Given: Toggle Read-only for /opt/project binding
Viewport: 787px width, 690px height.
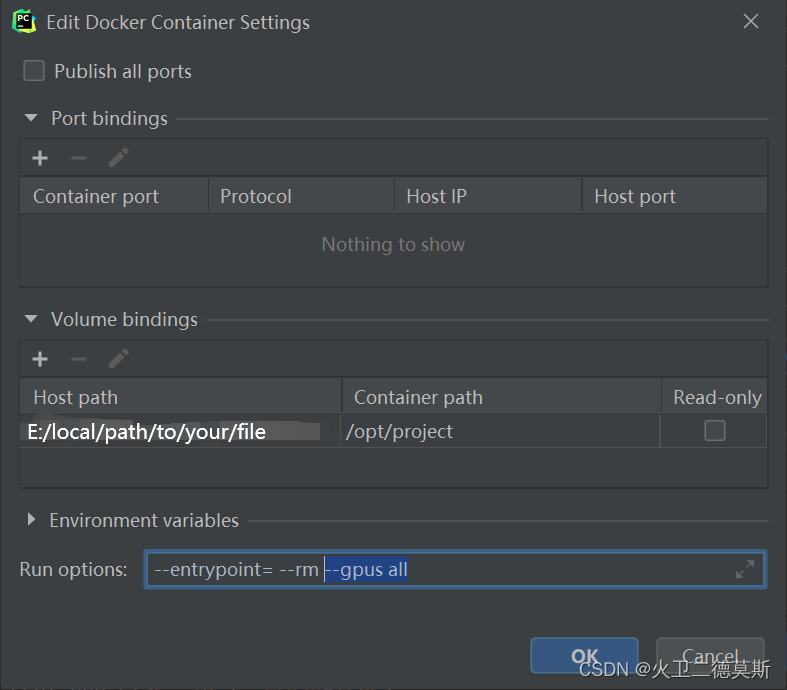Looking at the screenshot, I should (715, 431).
